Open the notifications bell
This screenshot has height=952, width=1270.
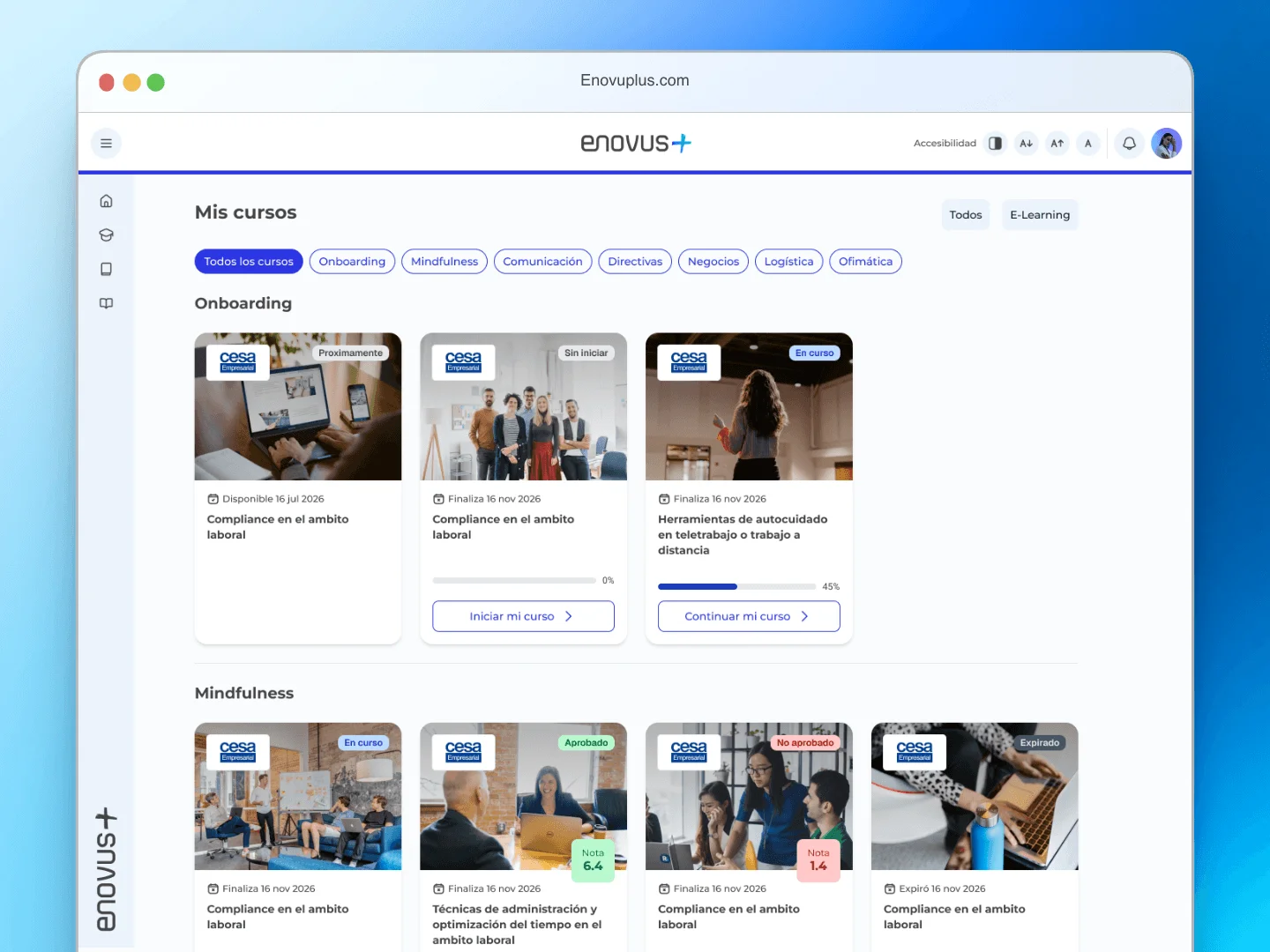click(1129, 144)
